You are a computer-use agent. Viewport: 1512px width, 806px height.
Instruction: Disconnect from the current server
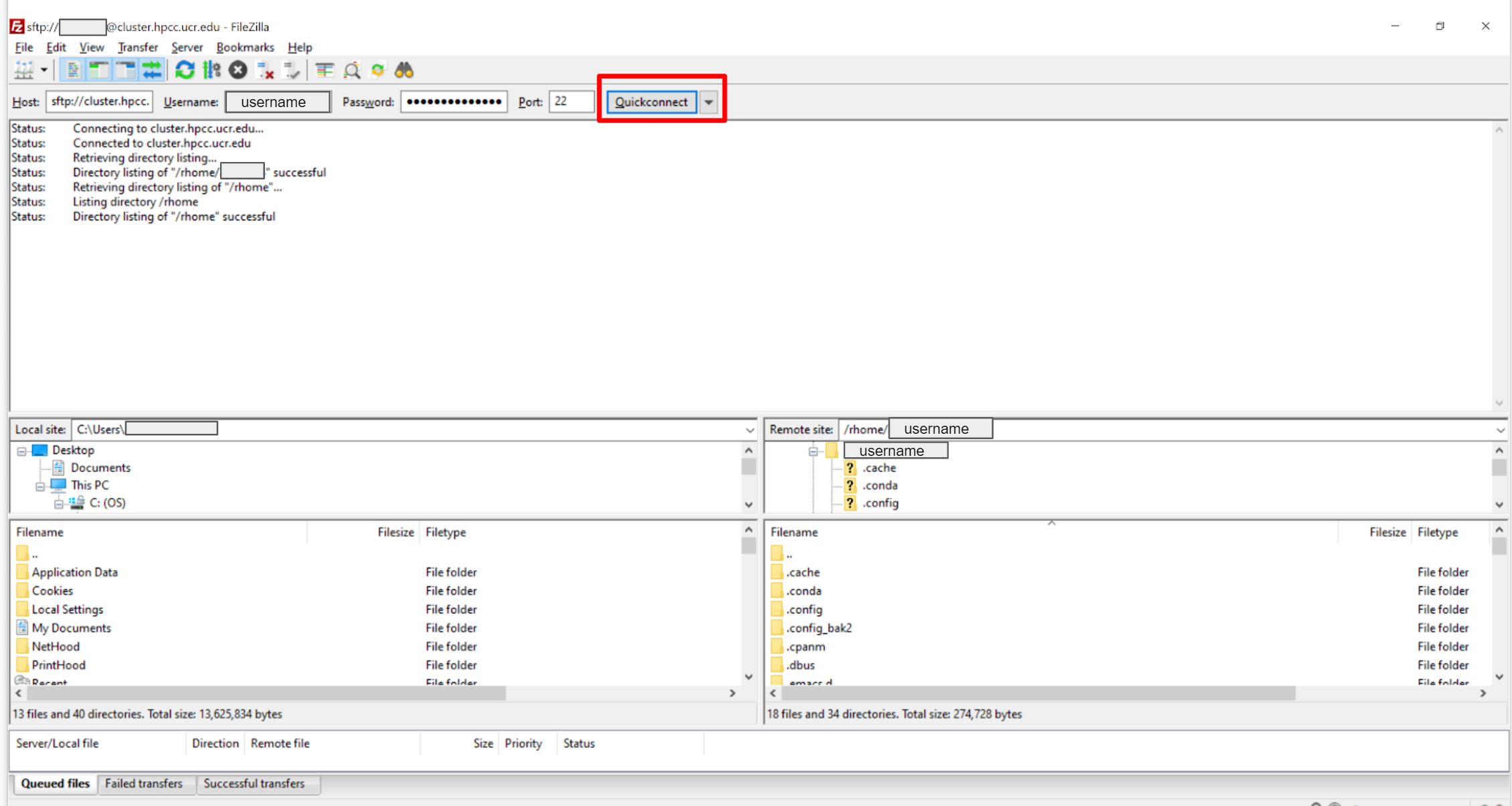(265, 70)
